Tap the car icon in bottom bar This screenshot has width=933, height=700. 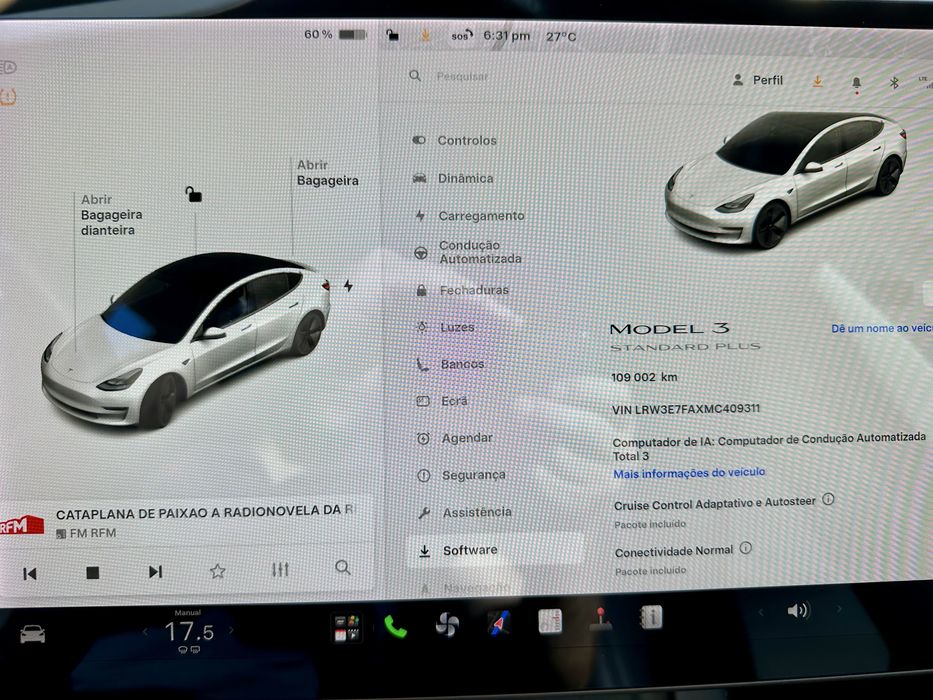click(33, 634)
